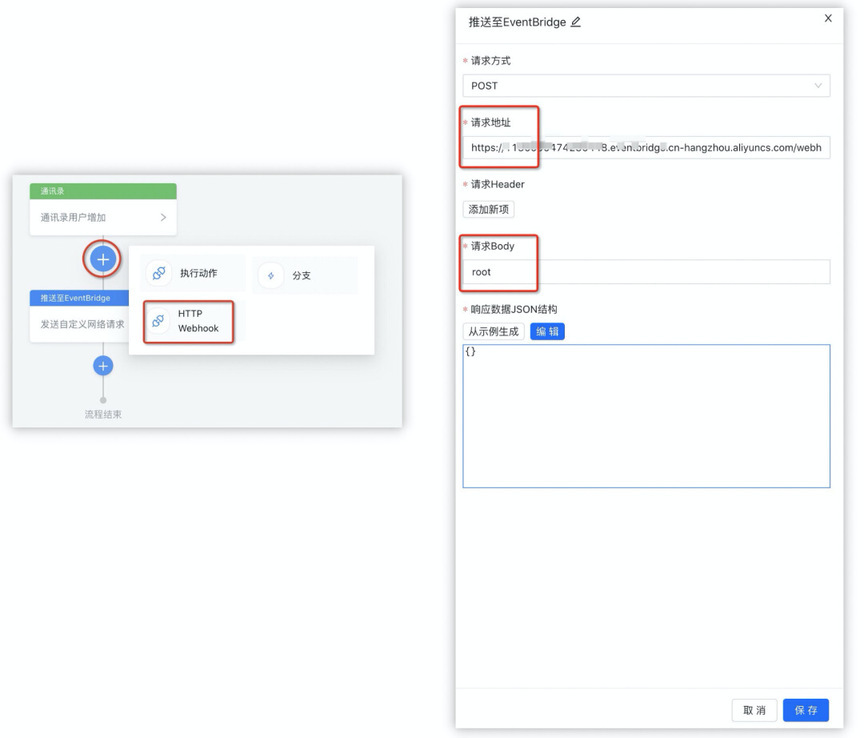Select the blue 推送至EventBridge node header
864x738 pixels.
point(79,298)
